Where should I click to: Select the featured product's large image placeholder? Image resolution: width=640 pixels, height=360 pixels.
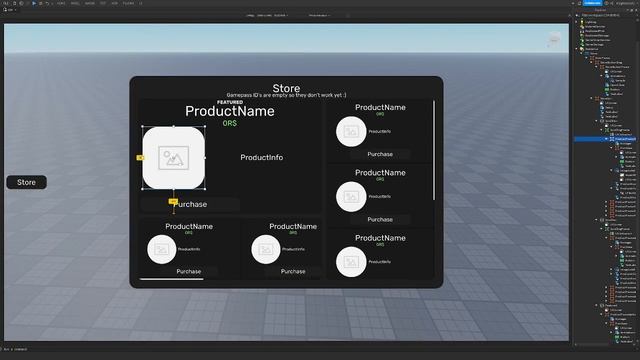[x=173, y=158]
